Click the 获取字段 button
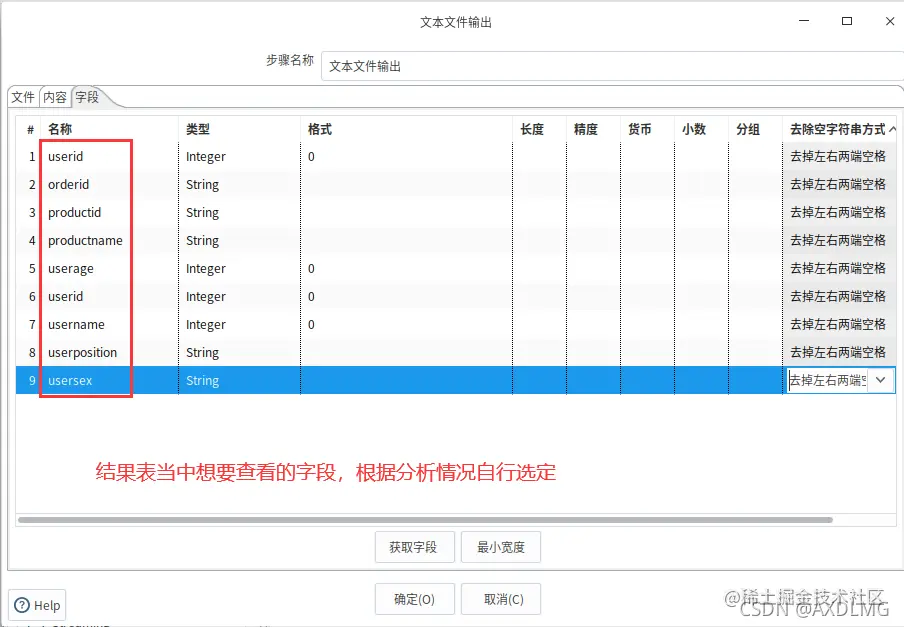Image resolution: width=904 pixels, height=627 pixels. coord(414,547)
